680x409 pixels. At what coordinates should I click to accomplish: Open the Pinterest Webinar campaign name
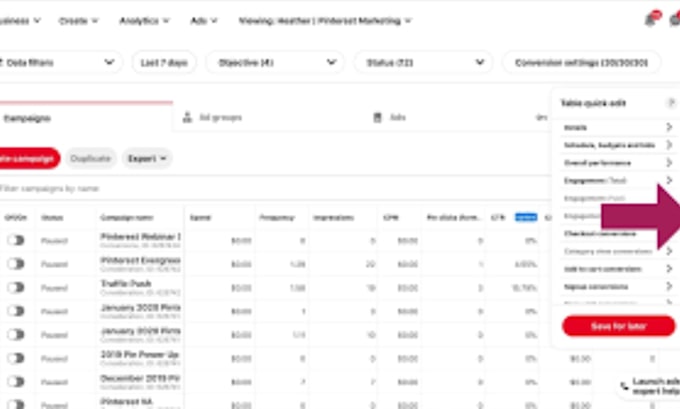click(140, 236)
